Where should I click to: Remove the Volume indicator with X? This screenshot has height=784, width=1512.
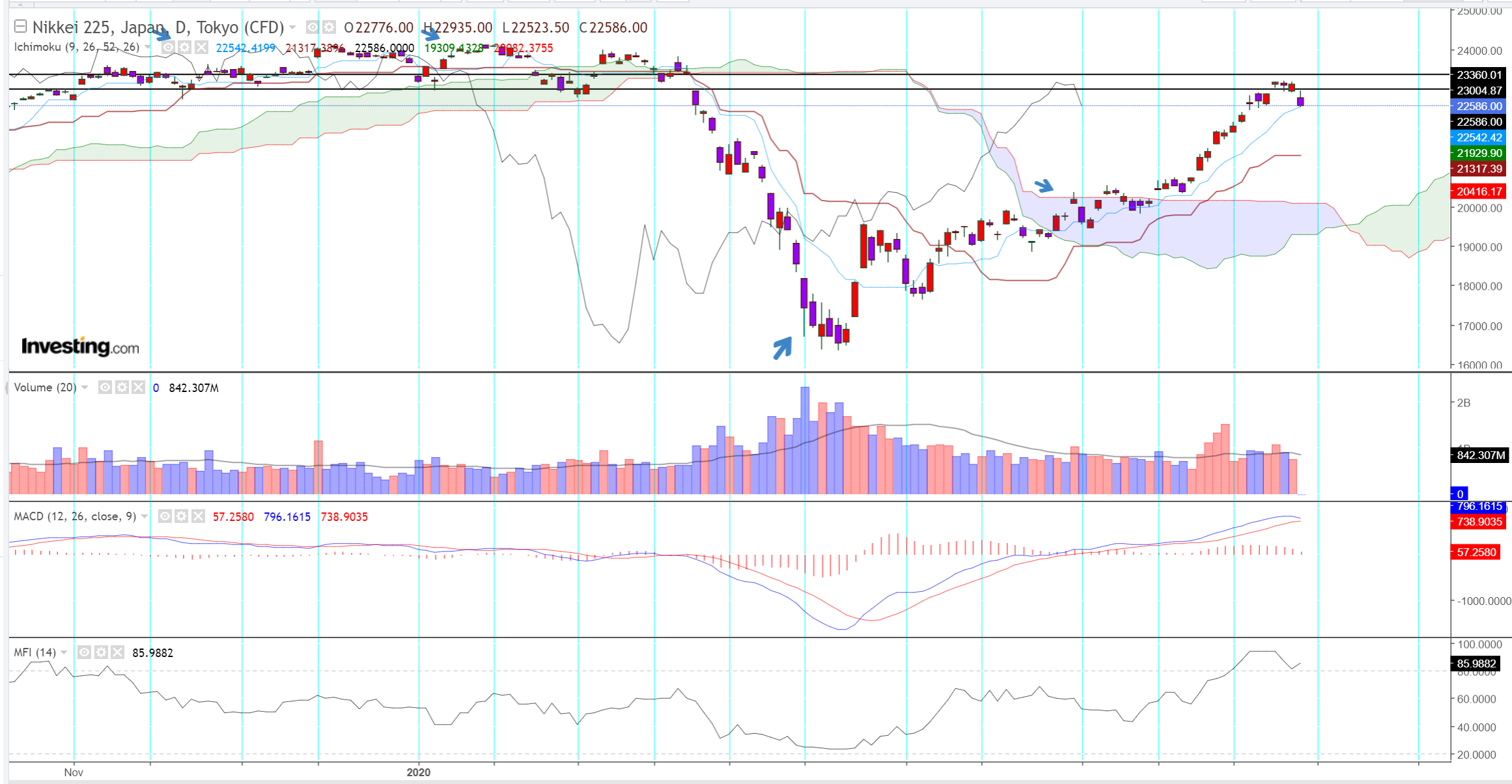(x=138, y=387)
